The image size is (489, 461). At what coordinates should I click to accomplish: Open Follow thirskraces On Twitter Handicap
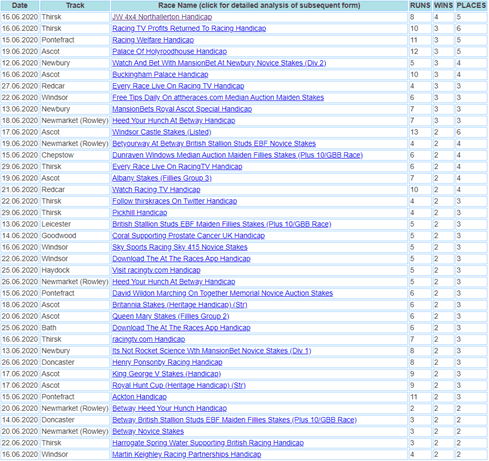[175, 201]
